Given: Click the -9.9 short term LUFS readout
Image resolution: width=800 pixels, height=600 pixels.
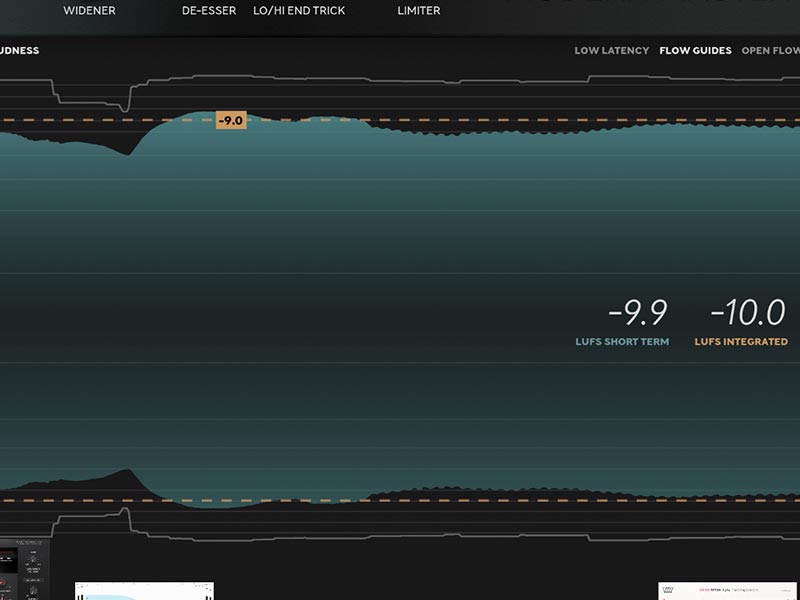Looking at the screenshot, I should click(637, 313).
